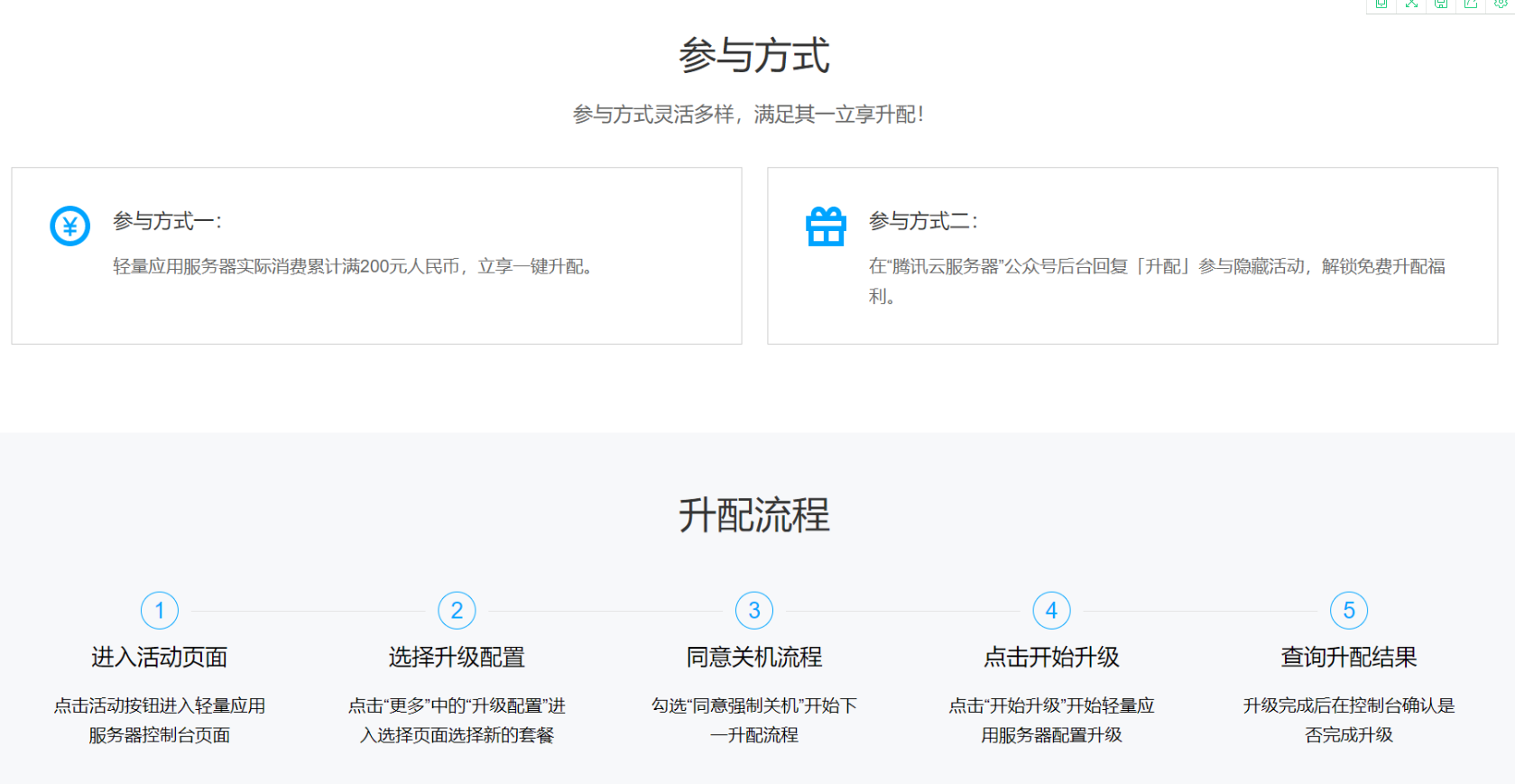
Task: Click the blue yen coin icon
Action: coord(69,226)
